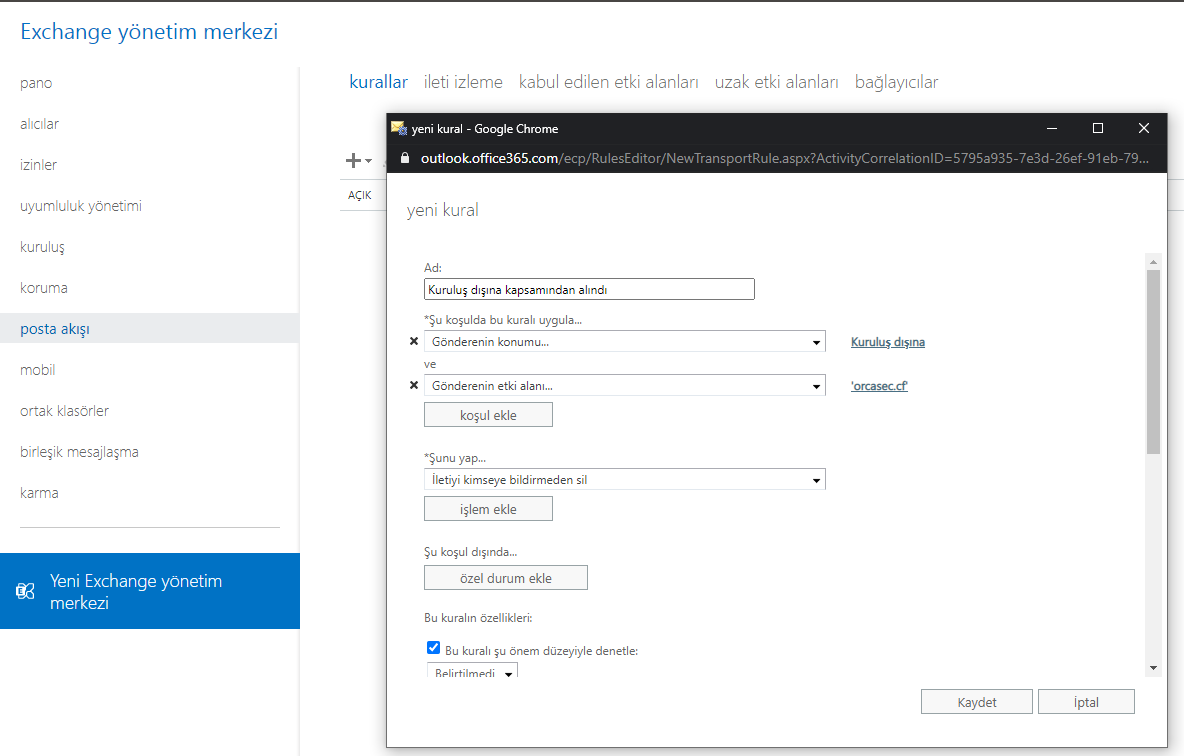Open kuruluş in the sidebar

tap(42, 247)
